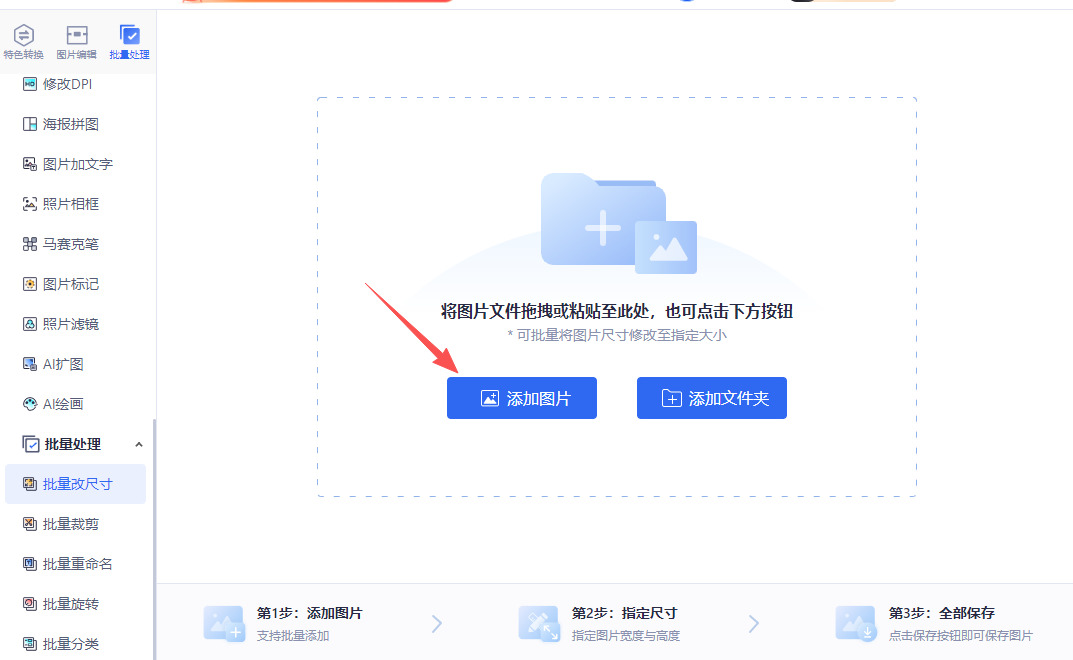This screenshot has height=660, width=1073.
Task: Click the AI绘画 palette icon
Action: (29, 404)
